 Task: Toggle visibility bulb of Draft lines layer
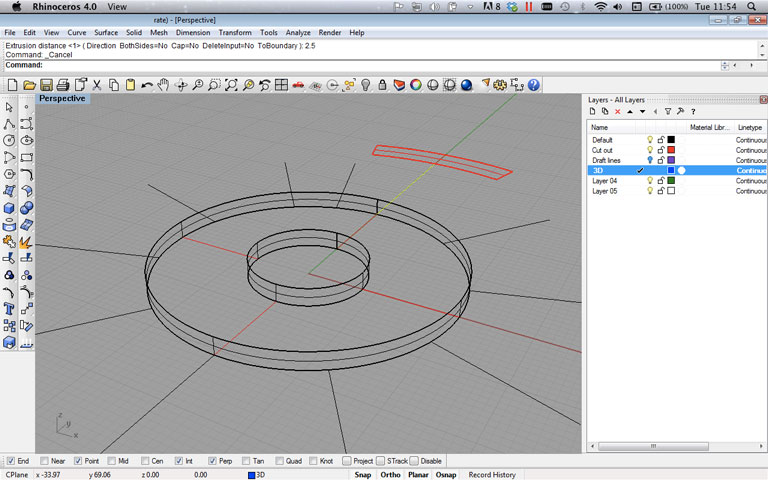point(650,160)
